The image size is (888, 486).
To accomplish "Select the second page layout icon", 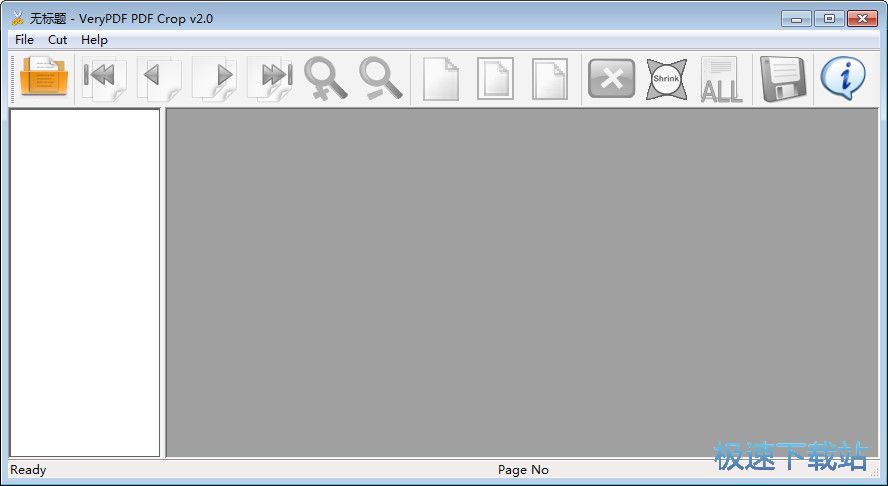I will 495,79.
